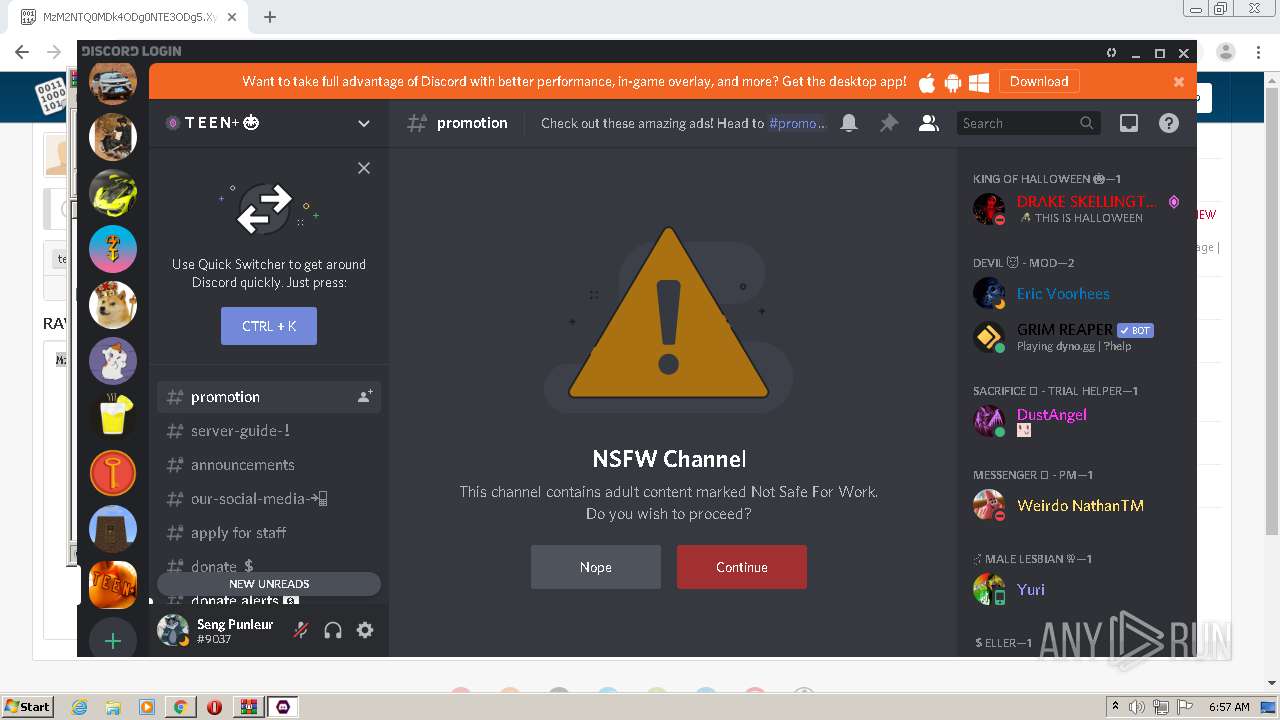Open the inbox icon
The width and height of the screenshot is (1280, 720).
pyautogui.click(x=1129, y=123)
